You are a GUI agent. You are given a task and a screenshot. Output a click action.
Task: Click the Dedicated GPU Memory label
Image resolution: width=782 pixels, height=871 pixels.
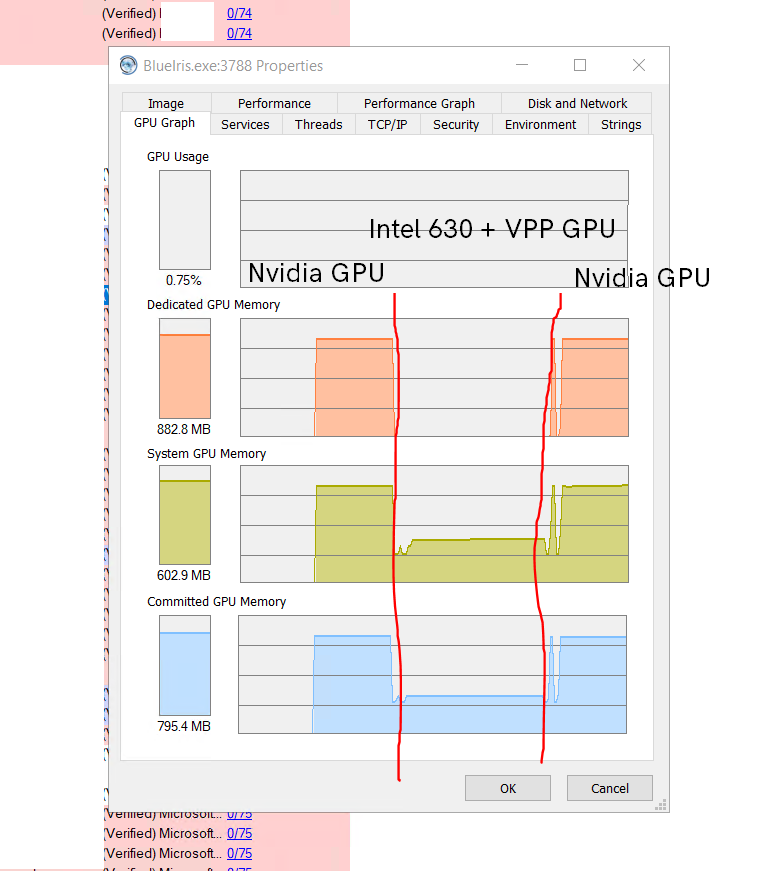point(213,305)
